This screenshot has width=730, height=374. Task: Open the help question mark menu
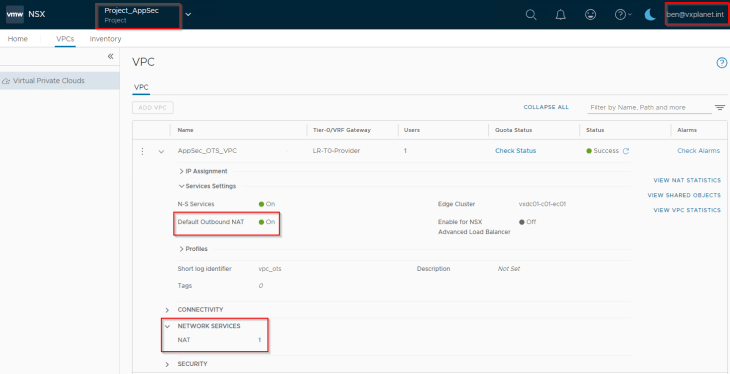tap(623, 14)
